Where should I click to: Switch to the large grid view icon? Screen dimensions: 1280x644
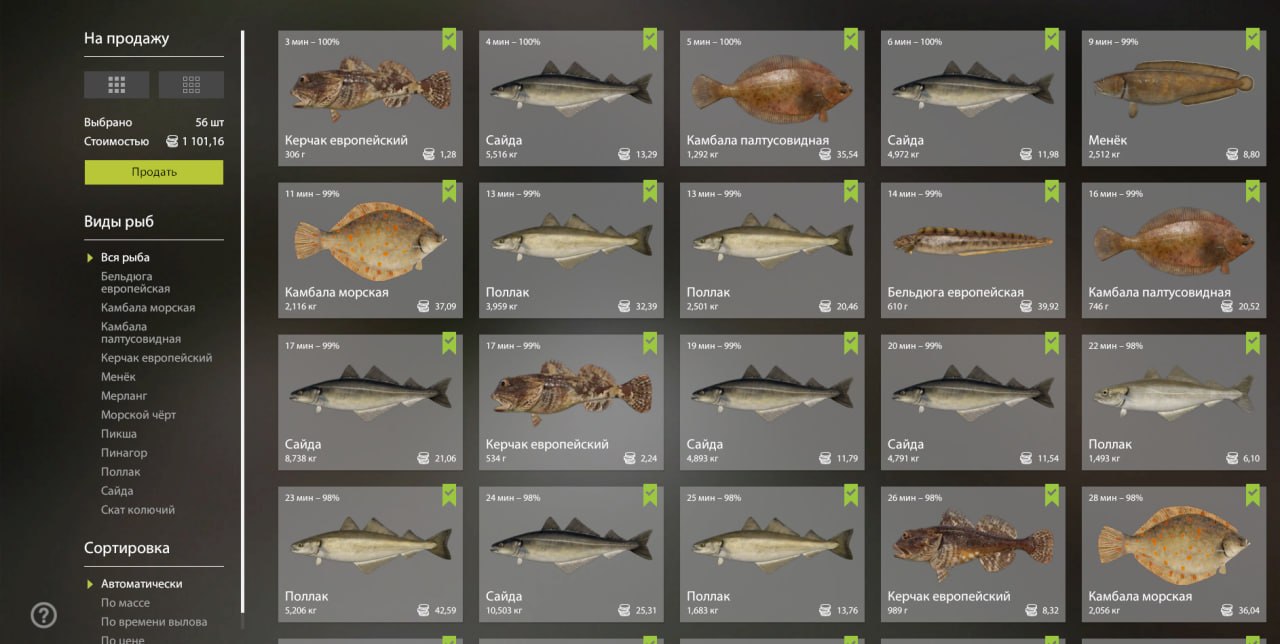(117, 84)
